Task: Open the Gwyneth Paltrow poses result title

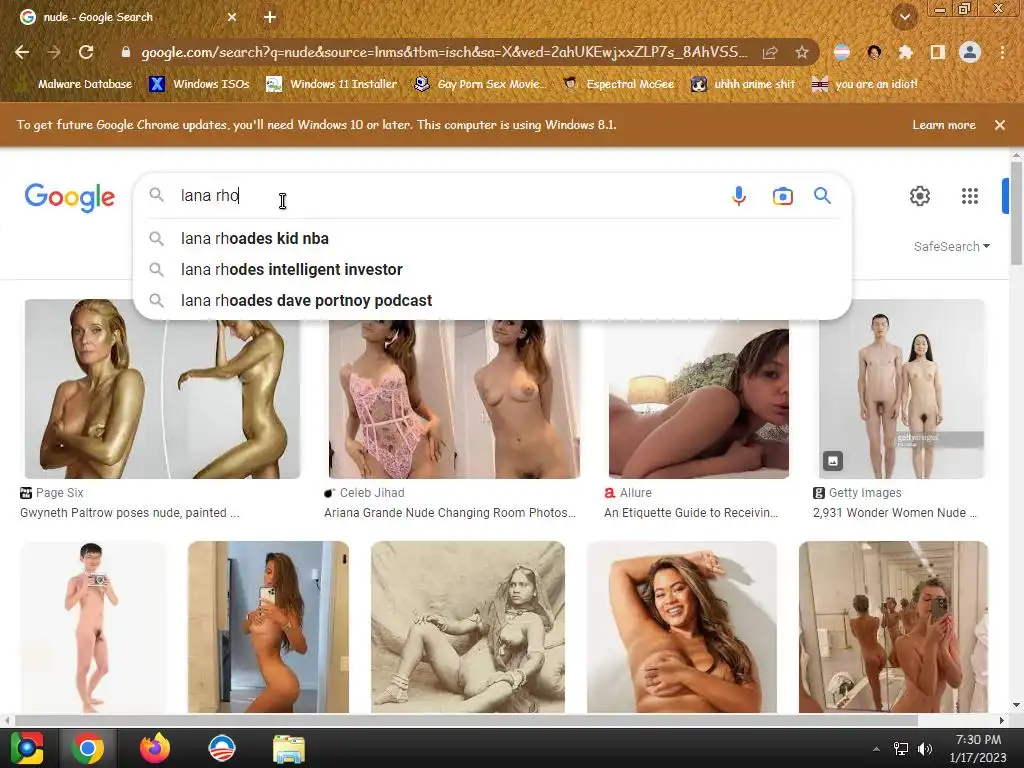Action: (x=129, y=513)
